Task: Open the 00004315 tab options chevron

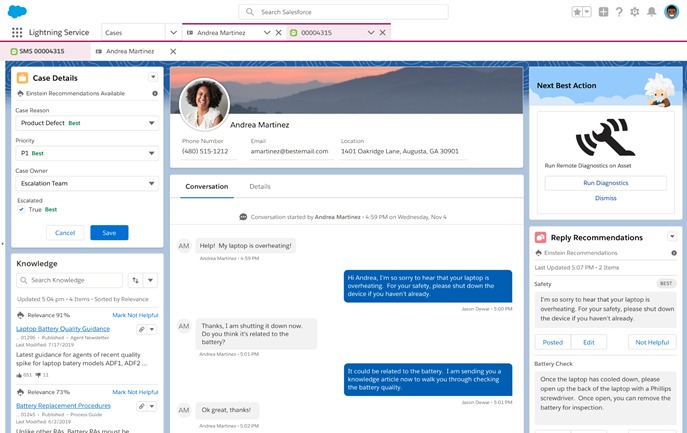Action: 371,32
